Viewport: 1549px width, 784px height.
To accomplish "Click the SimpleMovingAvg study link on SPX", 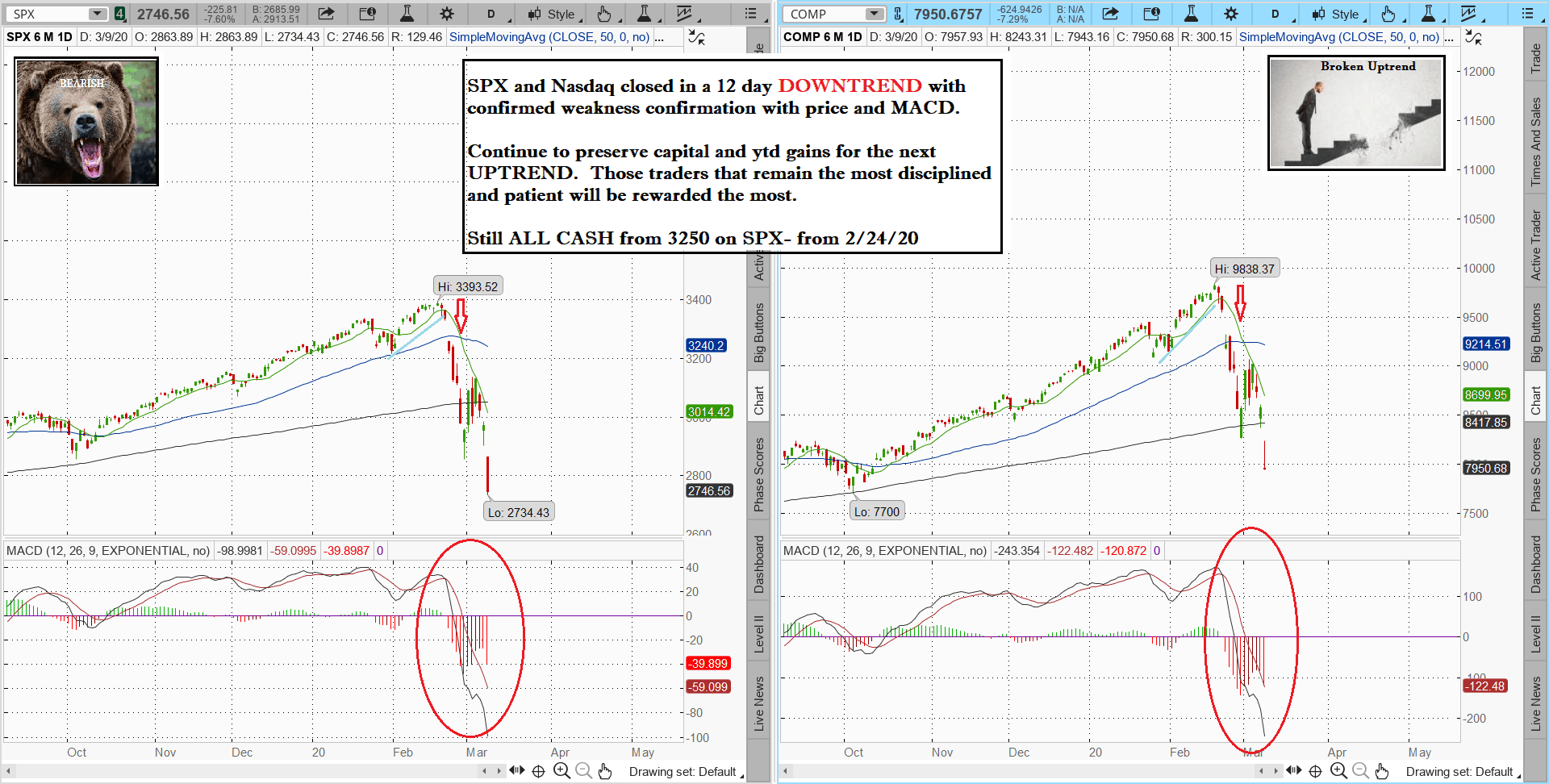I will pos(549,37).
